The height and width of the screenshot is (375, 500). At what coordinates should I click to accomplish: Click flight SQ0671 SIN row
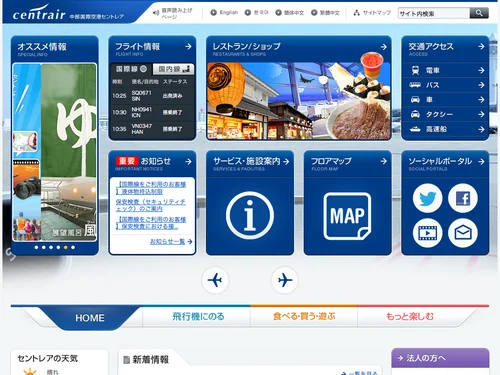coord(152,96)
